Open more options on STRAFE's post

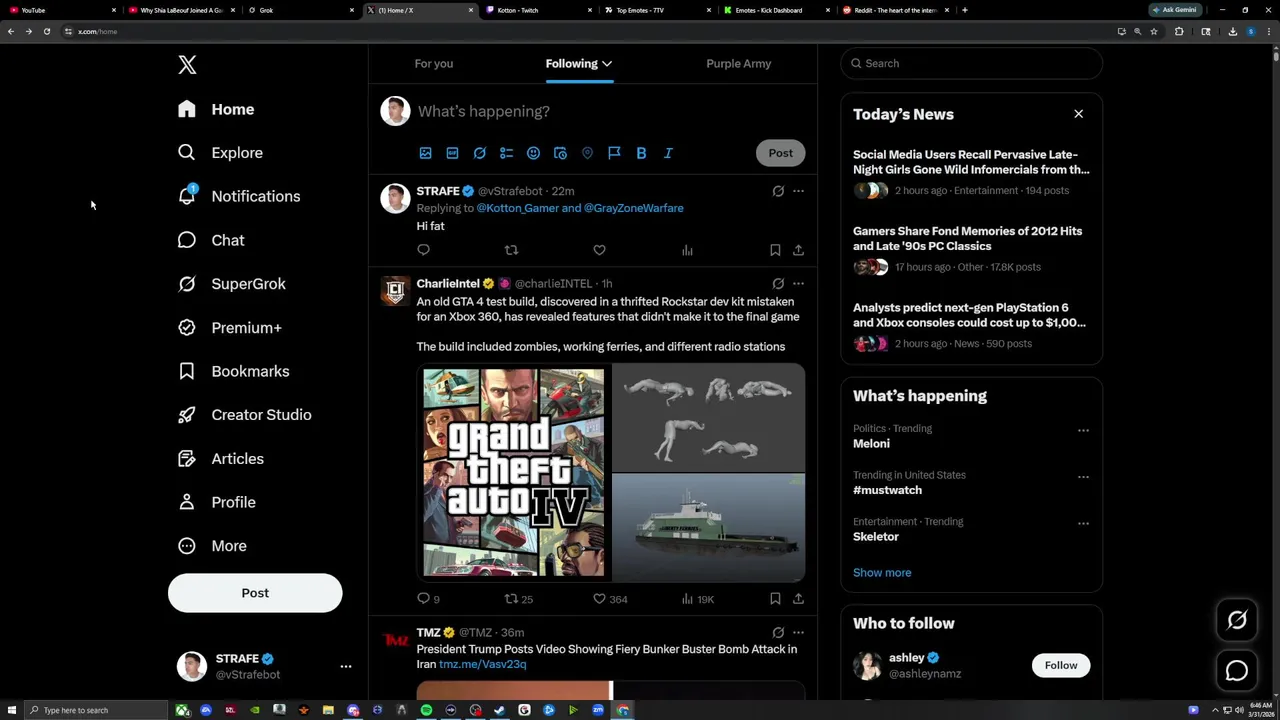(x=798, y=191)
